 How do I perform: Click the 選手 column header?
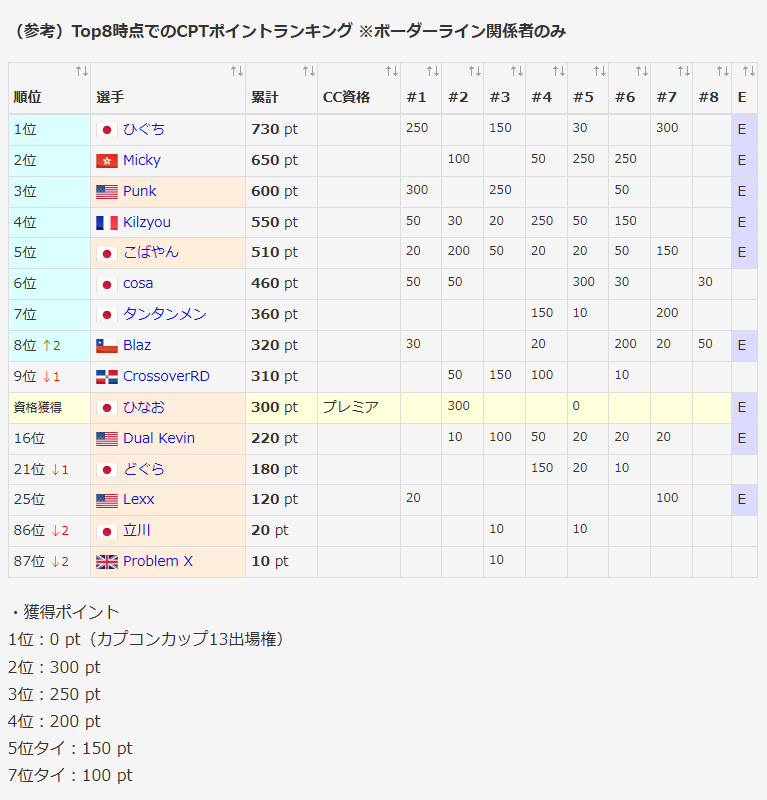tap(168, 89)
